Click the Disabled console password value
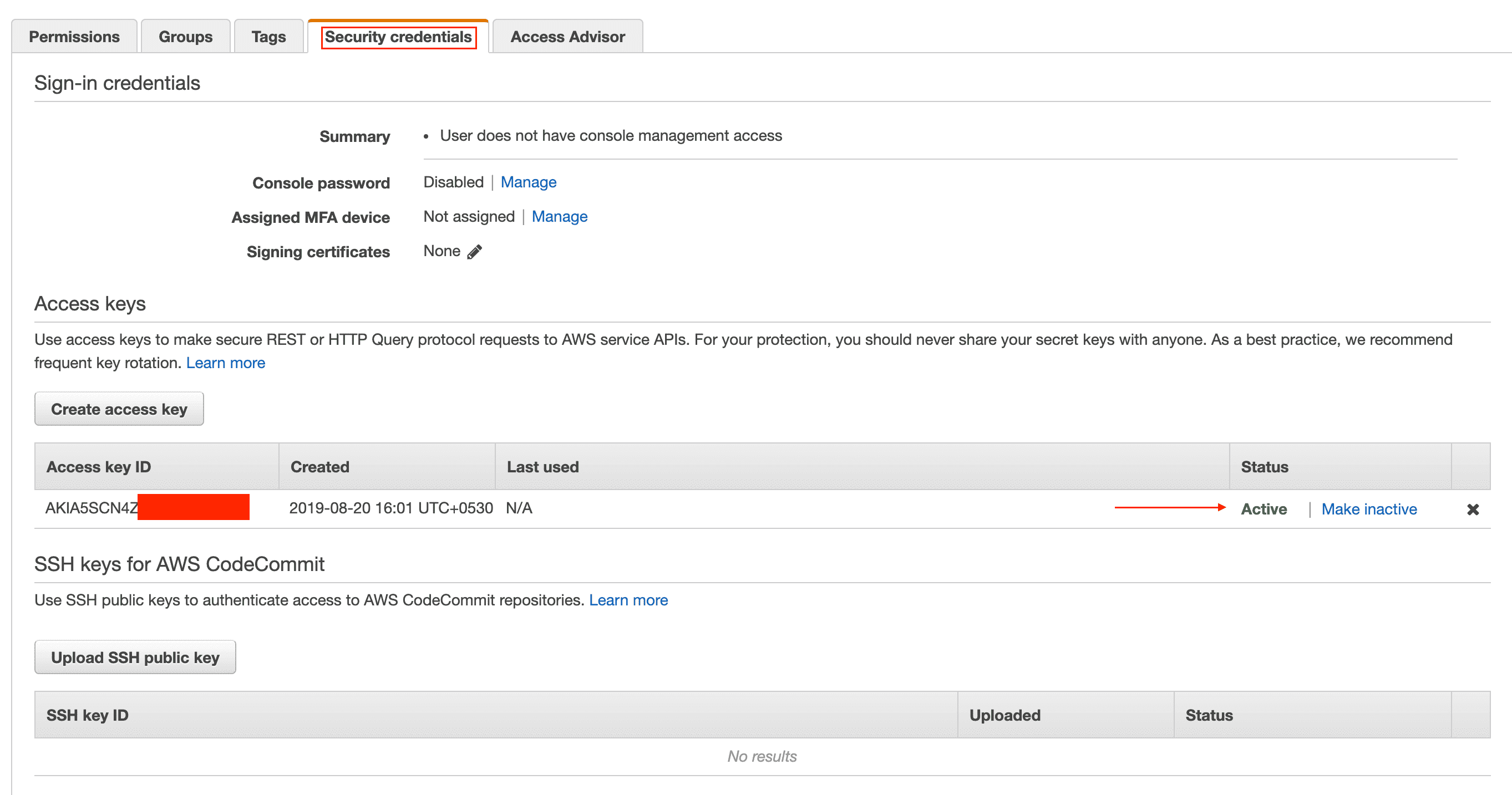This screenshot has width=1512, height=795. pos(453,182)
